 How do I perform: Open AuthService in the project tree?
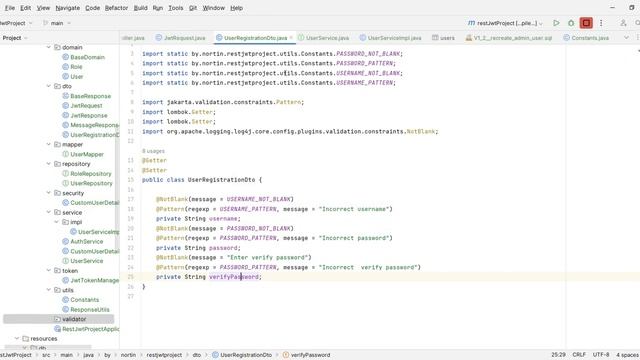coord(82,242)
